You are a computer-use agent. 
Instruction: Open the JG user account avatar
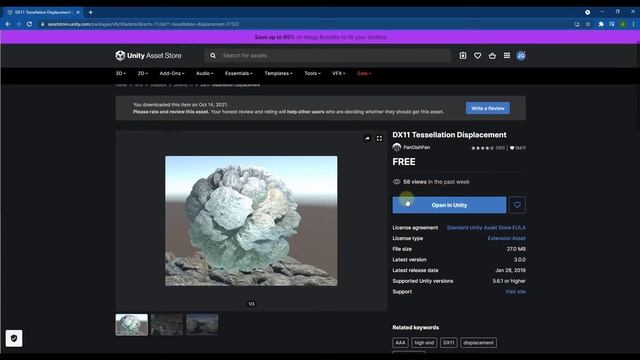pyautogui.click(x=520, y=56)
